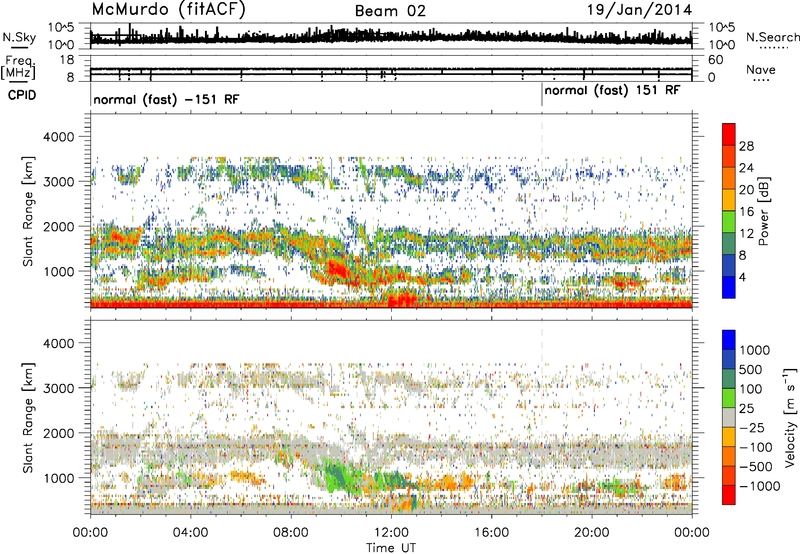Click the Slant Range label of power panel

click(x=28, y=211)
